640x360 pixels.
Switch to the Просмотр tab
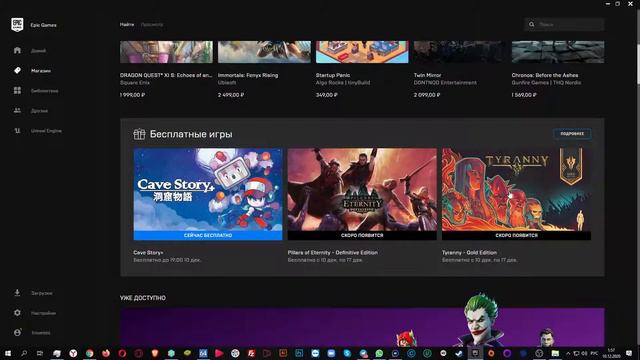coord(151,24)
